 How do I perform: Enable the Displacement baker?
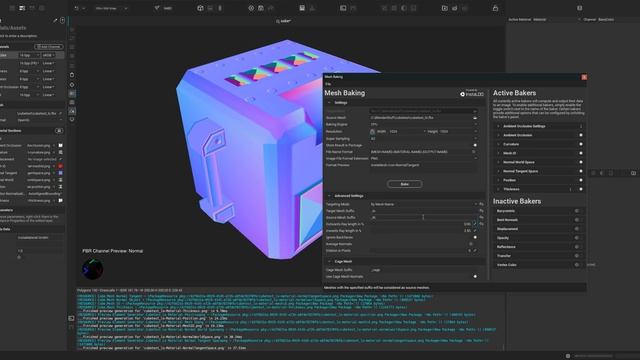[x=577, y=229]
